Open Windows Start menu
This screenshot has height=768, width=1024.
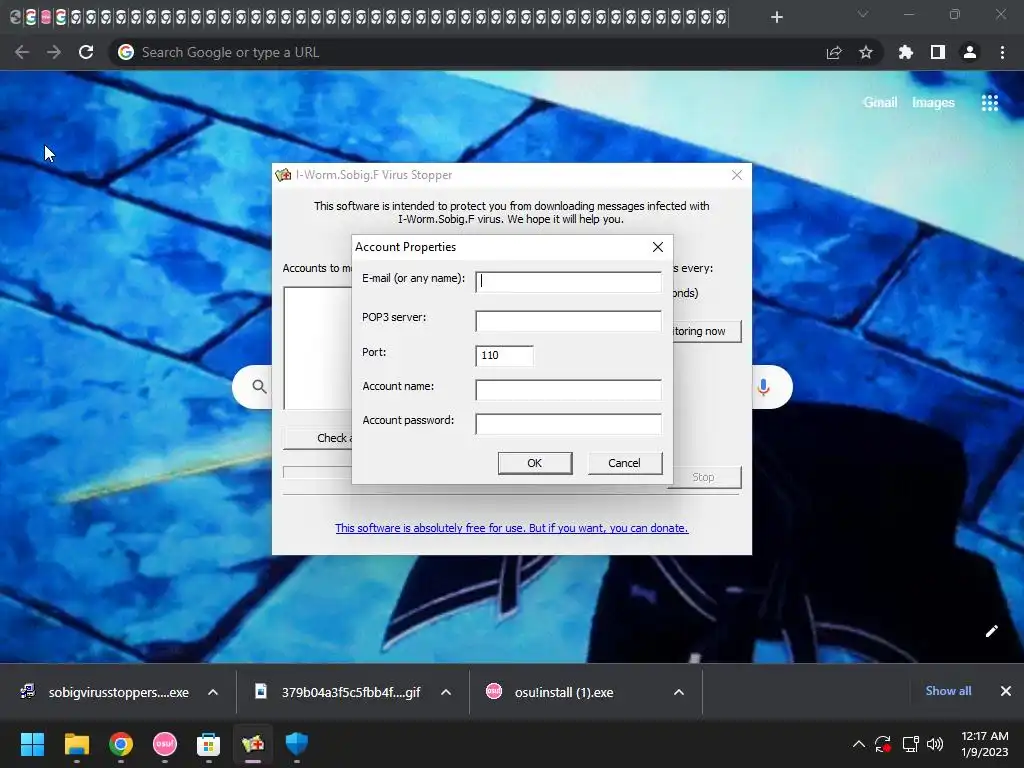[x=32, y=744]
